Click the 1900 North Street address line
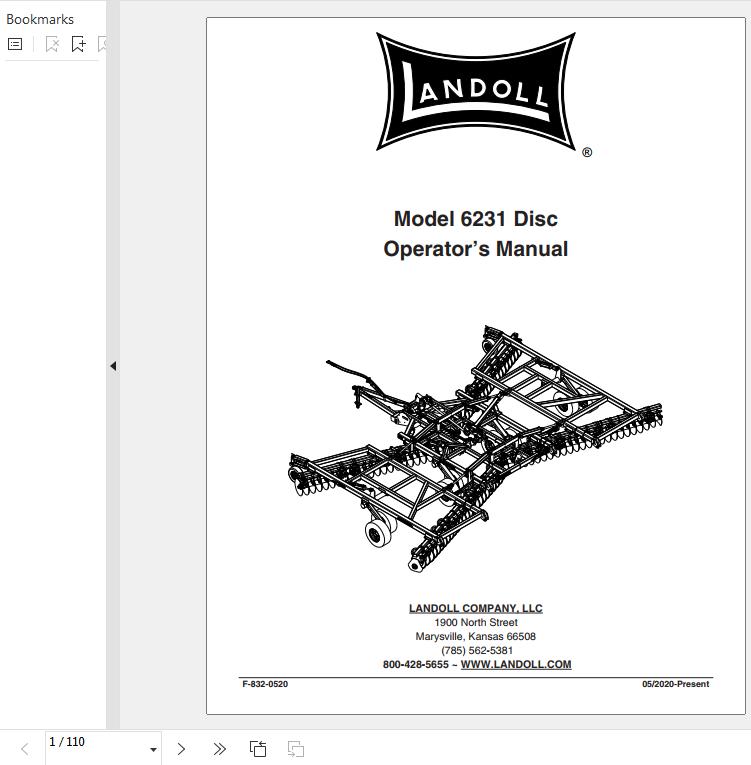Screen dimensions: 751x765 (x=476, y=623)
